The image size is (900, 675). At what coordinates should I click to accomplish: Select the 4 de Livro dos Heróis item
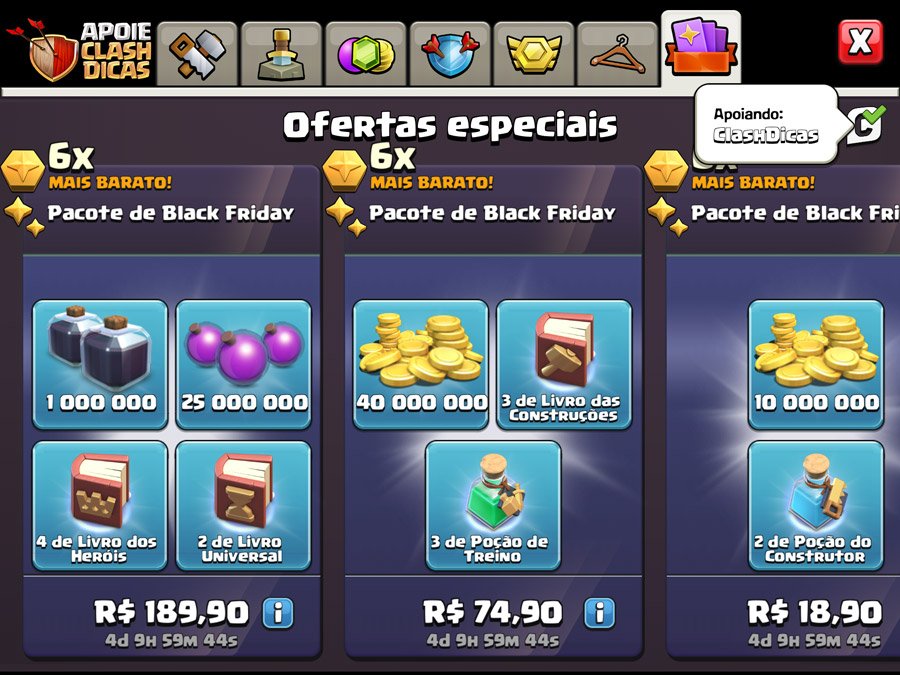click(100, 506)
